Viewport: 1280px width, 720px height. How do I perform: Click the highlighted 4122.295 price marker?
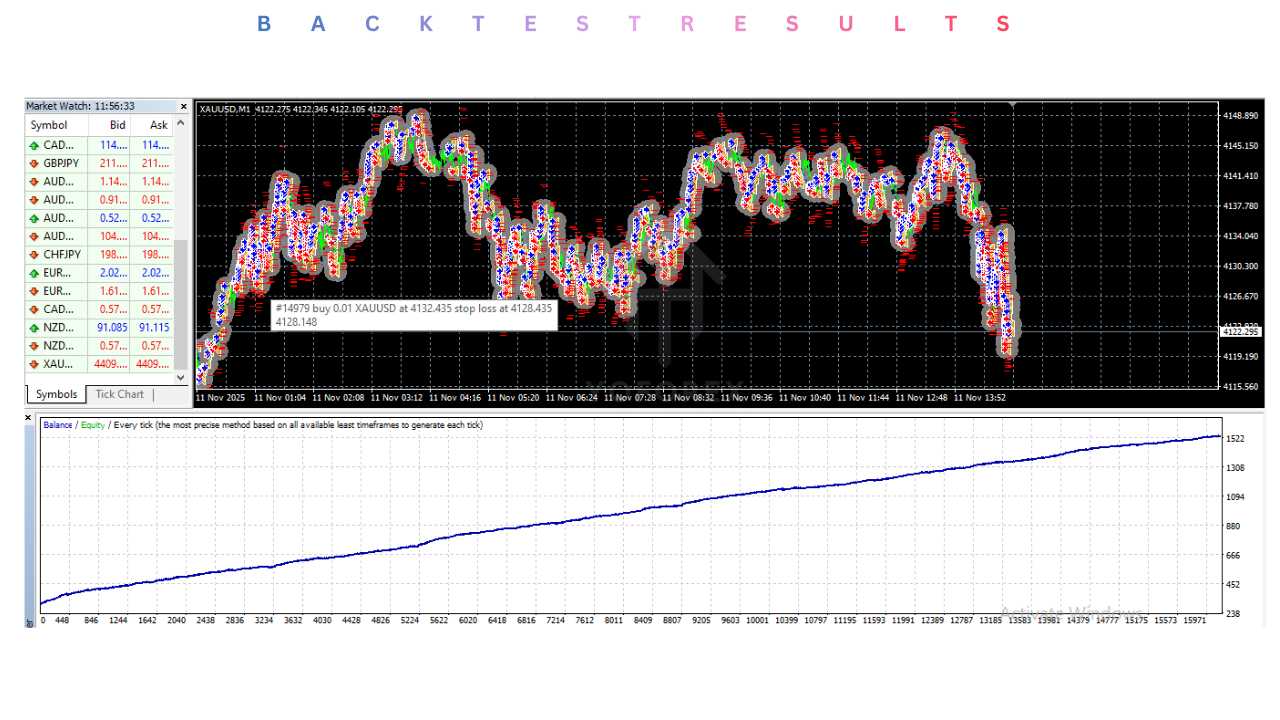coord(1240,331)
